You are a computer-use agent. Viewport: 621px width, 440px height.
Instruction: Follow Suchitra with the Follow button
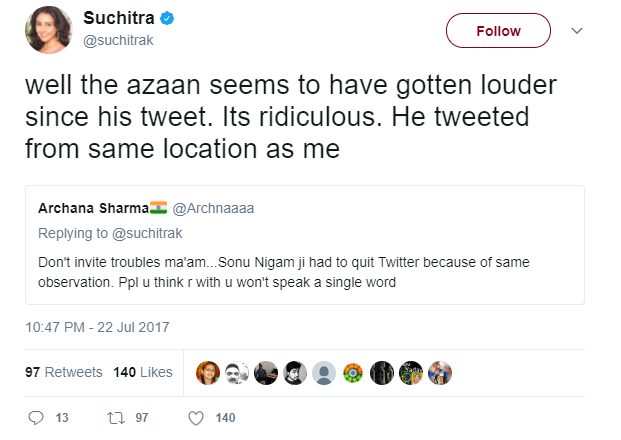[498, 31]
